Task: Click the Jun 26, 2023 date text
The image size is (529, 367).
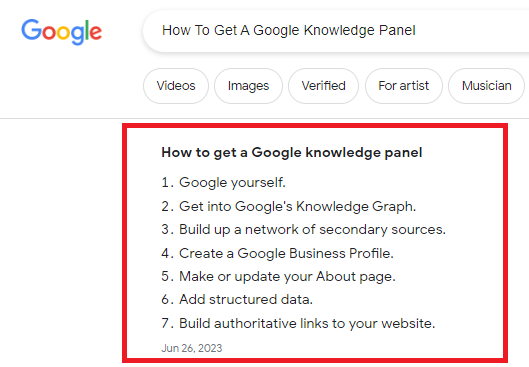Action: click(192, 348)
